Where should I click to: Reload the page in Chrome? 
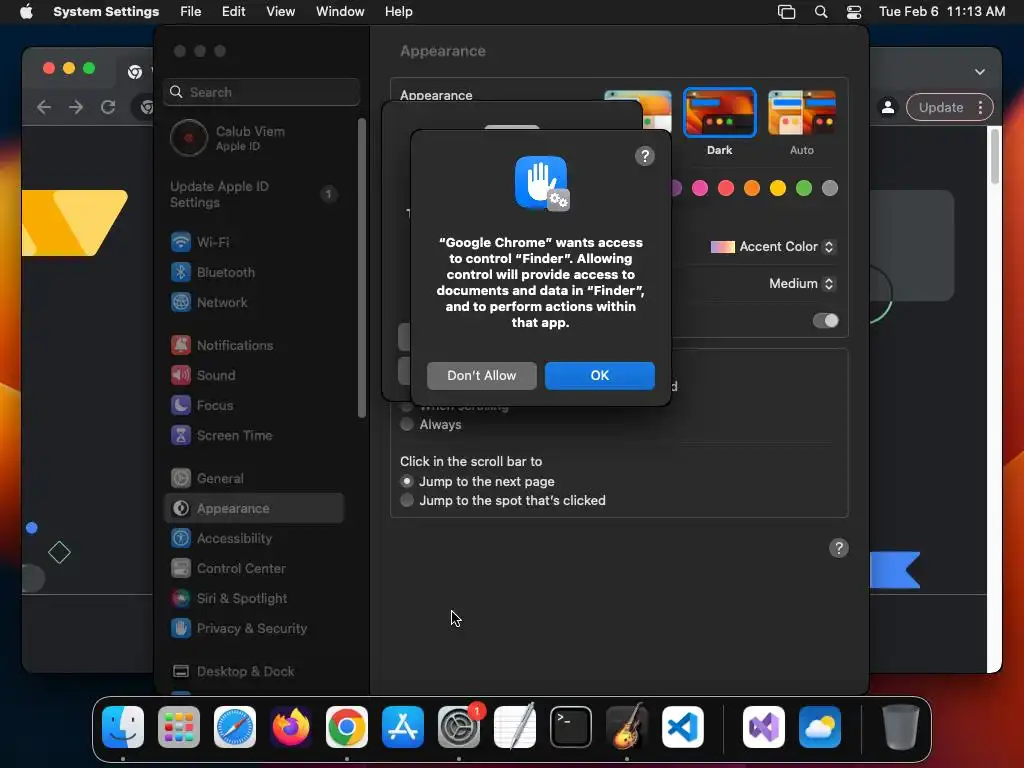108,107
